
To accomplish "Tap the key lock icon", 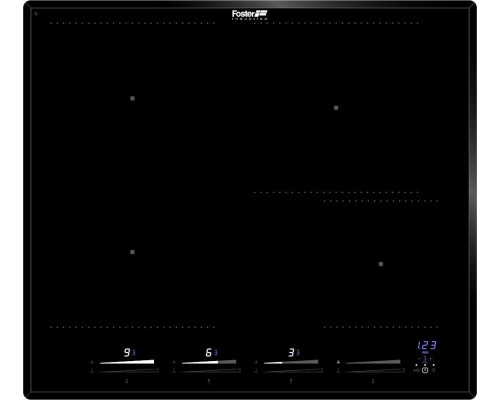I will (416, 370).
